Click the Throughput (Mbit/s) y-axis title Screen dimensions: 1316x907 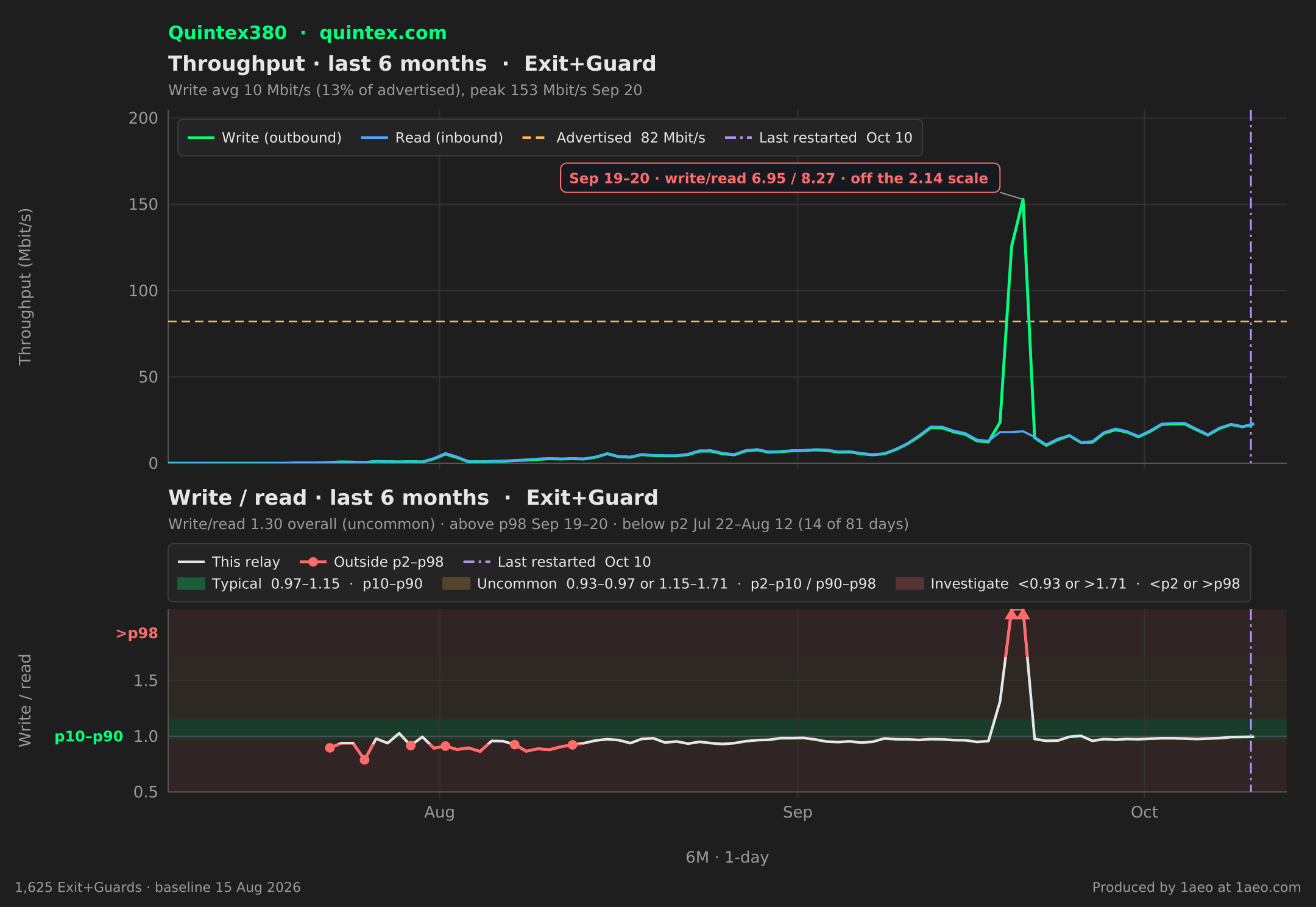click(25, 286)
